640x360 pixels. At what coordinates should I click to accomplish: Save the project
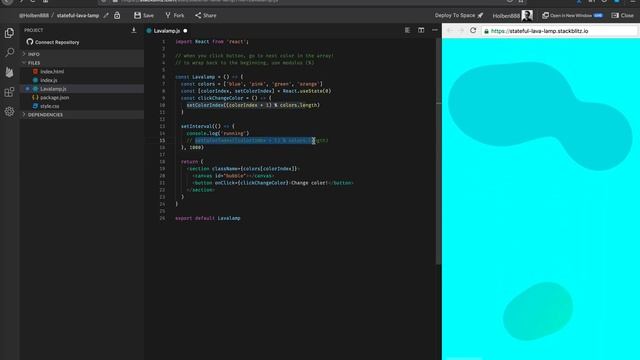coord(144,16)
